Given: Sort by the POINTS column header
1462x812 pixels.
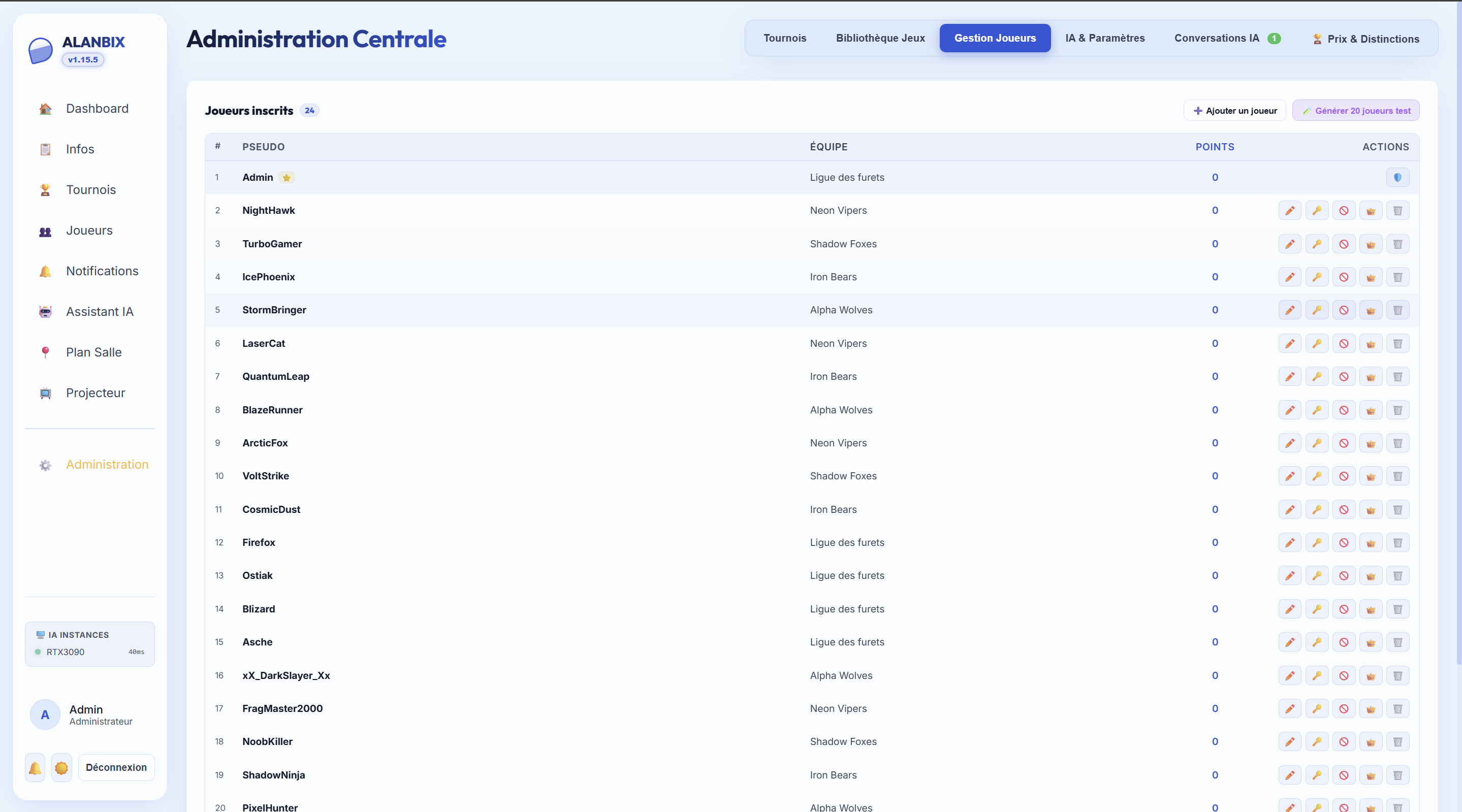Looking at the screenshot, I should [x=1215, y=147].
